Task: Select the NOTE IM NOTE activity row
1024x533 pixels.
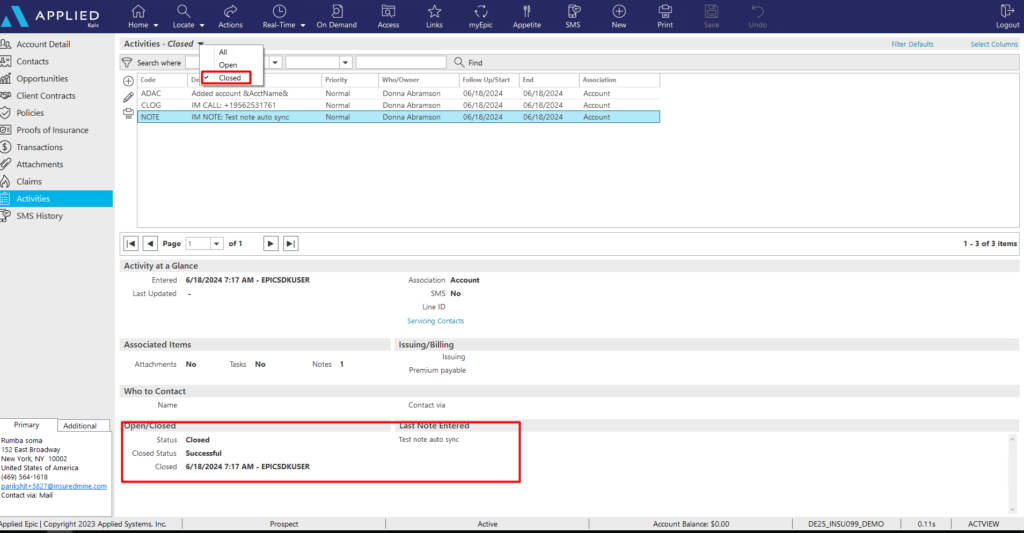Action: (398, 117)
